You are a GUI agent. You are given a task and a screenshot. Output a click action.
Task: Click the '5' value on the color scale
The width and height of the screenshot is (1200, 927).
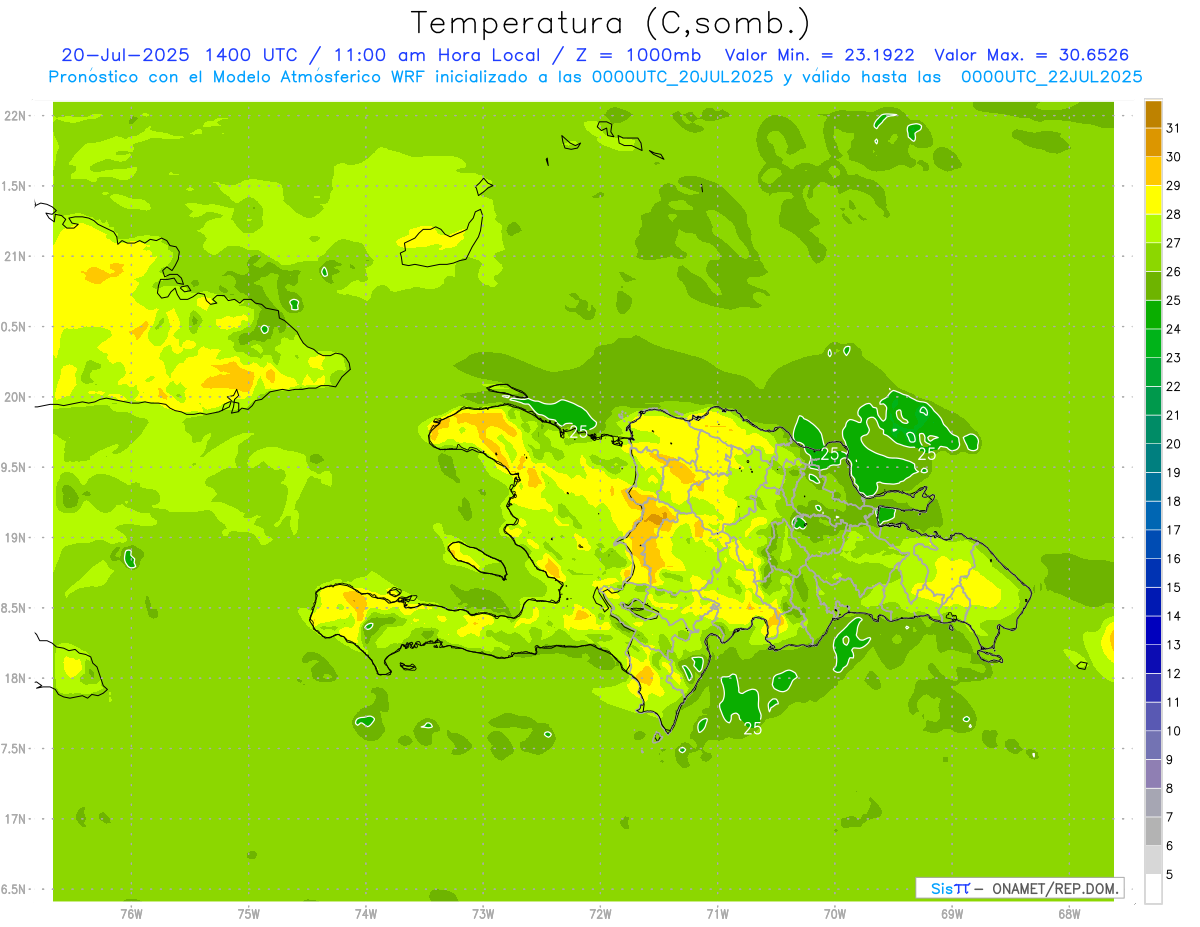(x=1170, y=875)
